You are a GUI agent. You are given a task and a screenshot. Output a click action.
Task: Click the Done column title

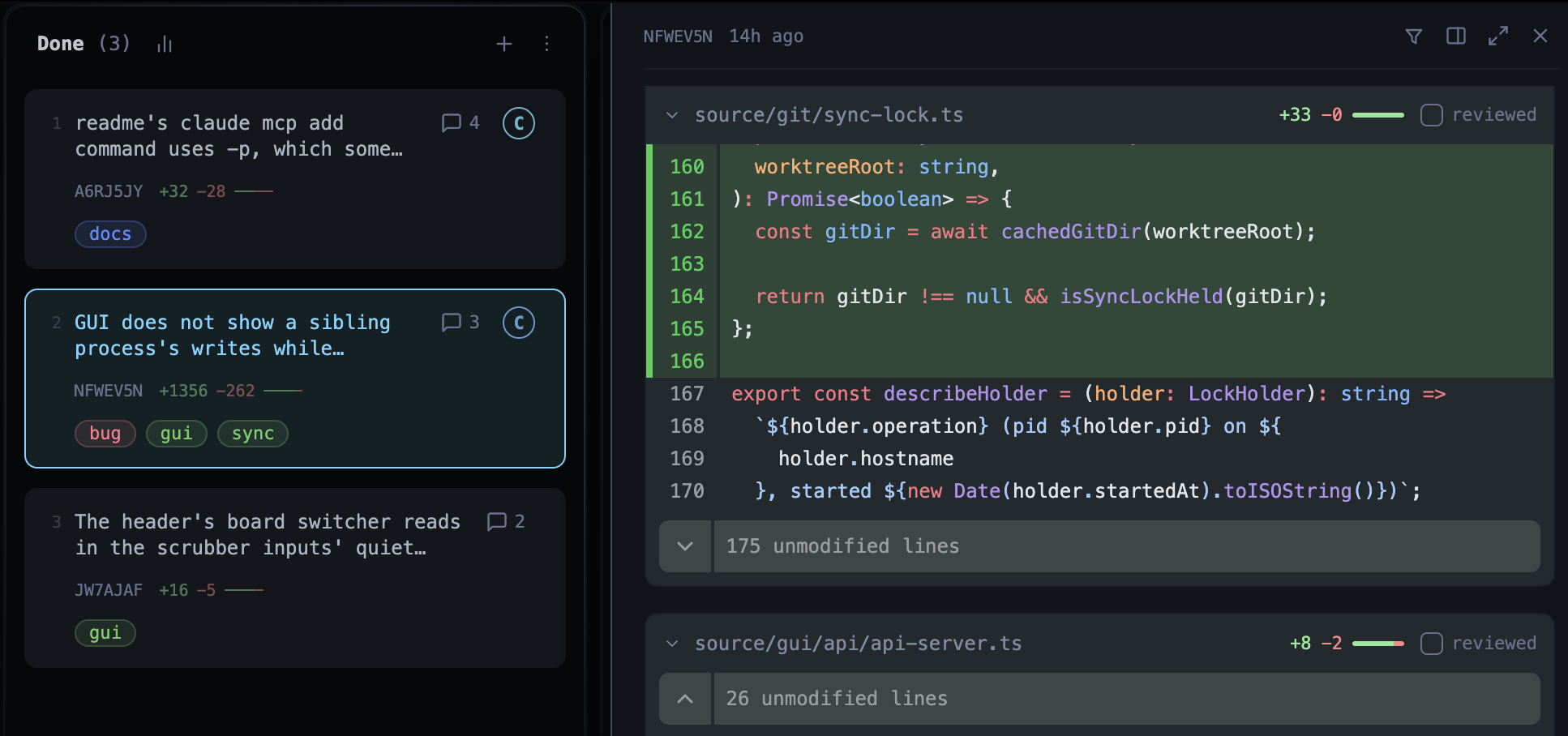(x=61, y=44)
